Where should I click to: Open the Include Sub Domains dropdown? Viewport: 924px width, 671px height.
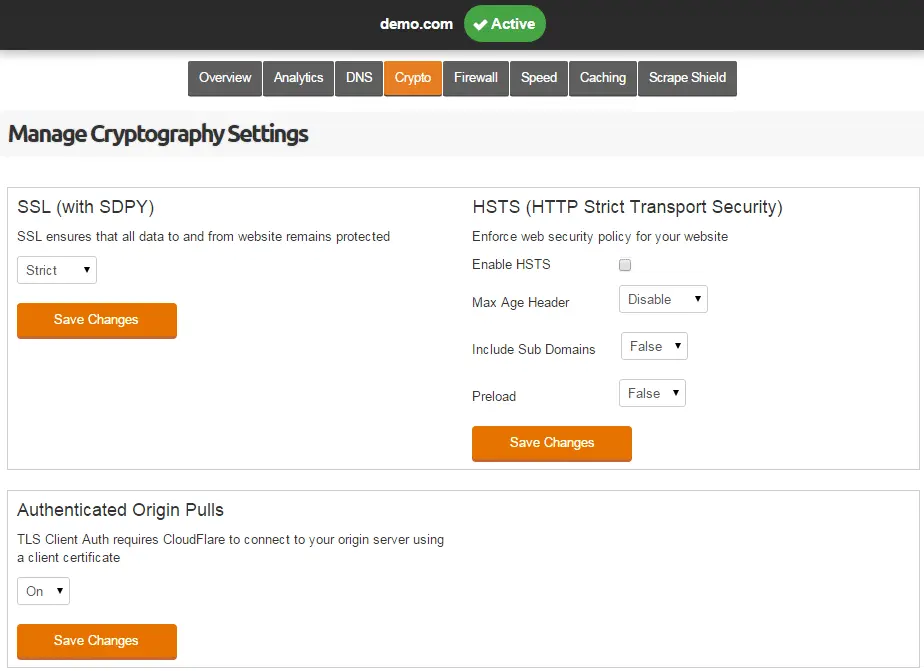pyautogui.click(x=654, y=346)
